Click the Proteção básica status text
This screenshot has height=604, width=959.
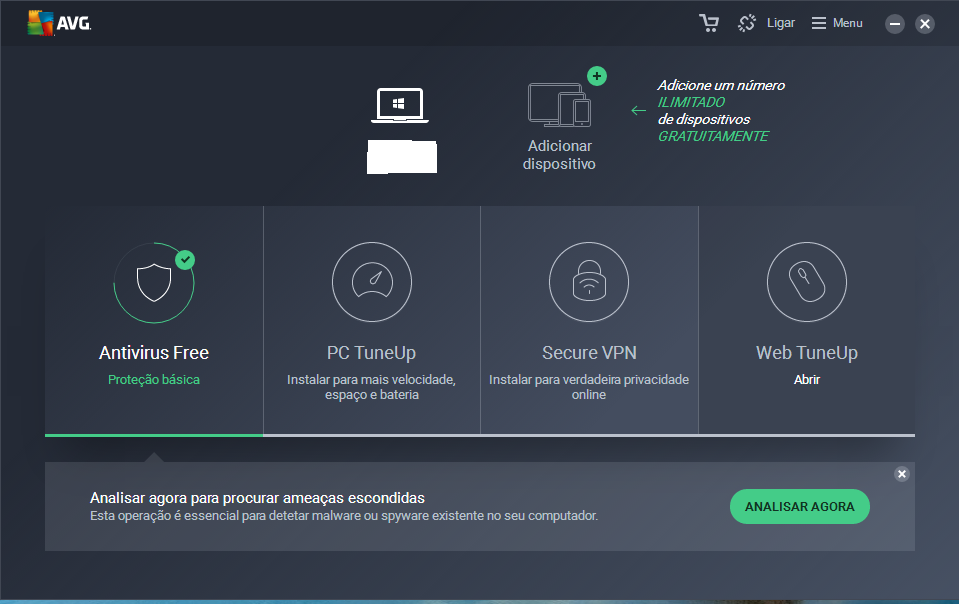click(x=154, y=380)
